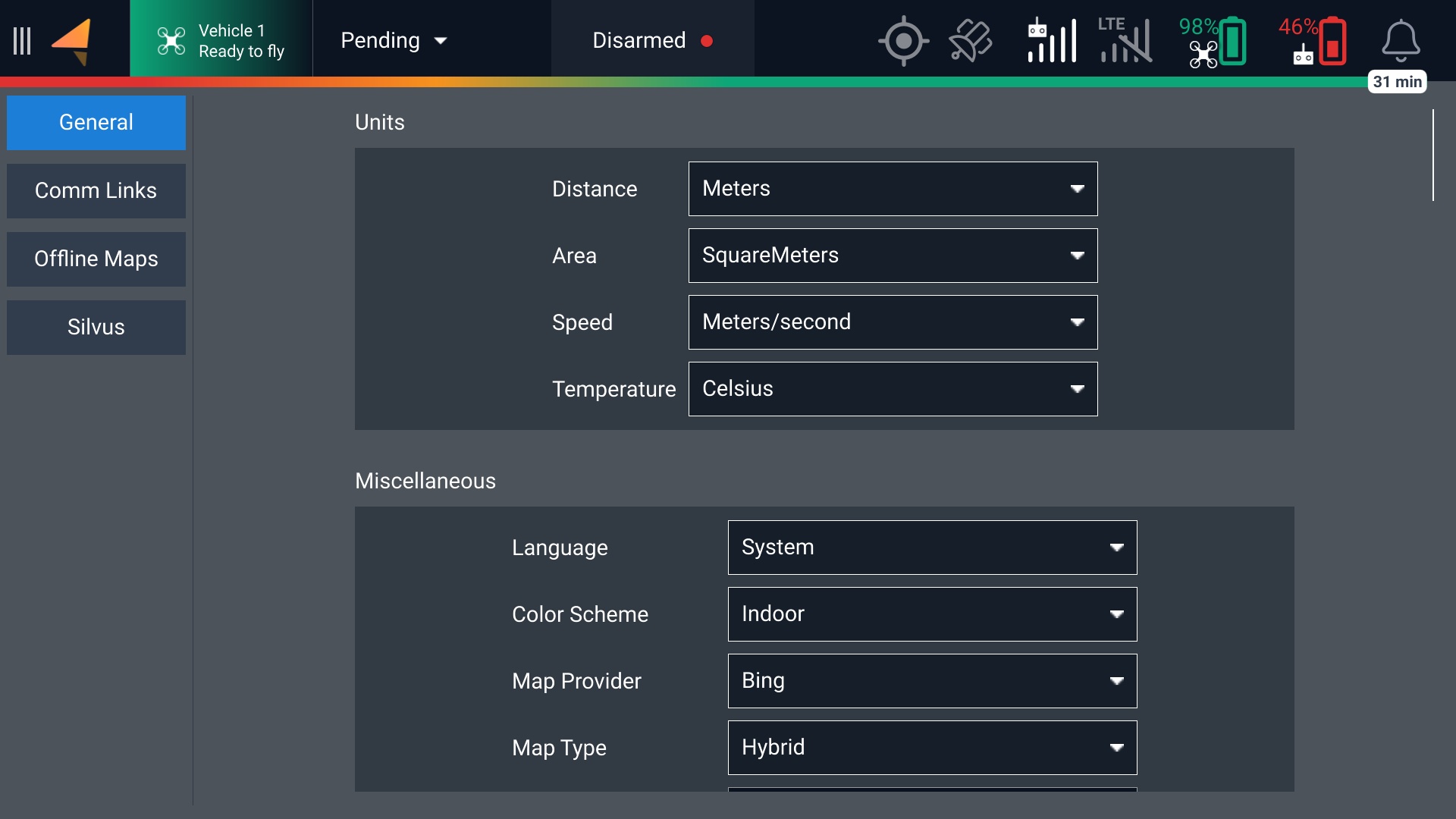Expand the Map Provider Bing dropdown
The image size is (1456, 819).
click(x=932, y=681)
